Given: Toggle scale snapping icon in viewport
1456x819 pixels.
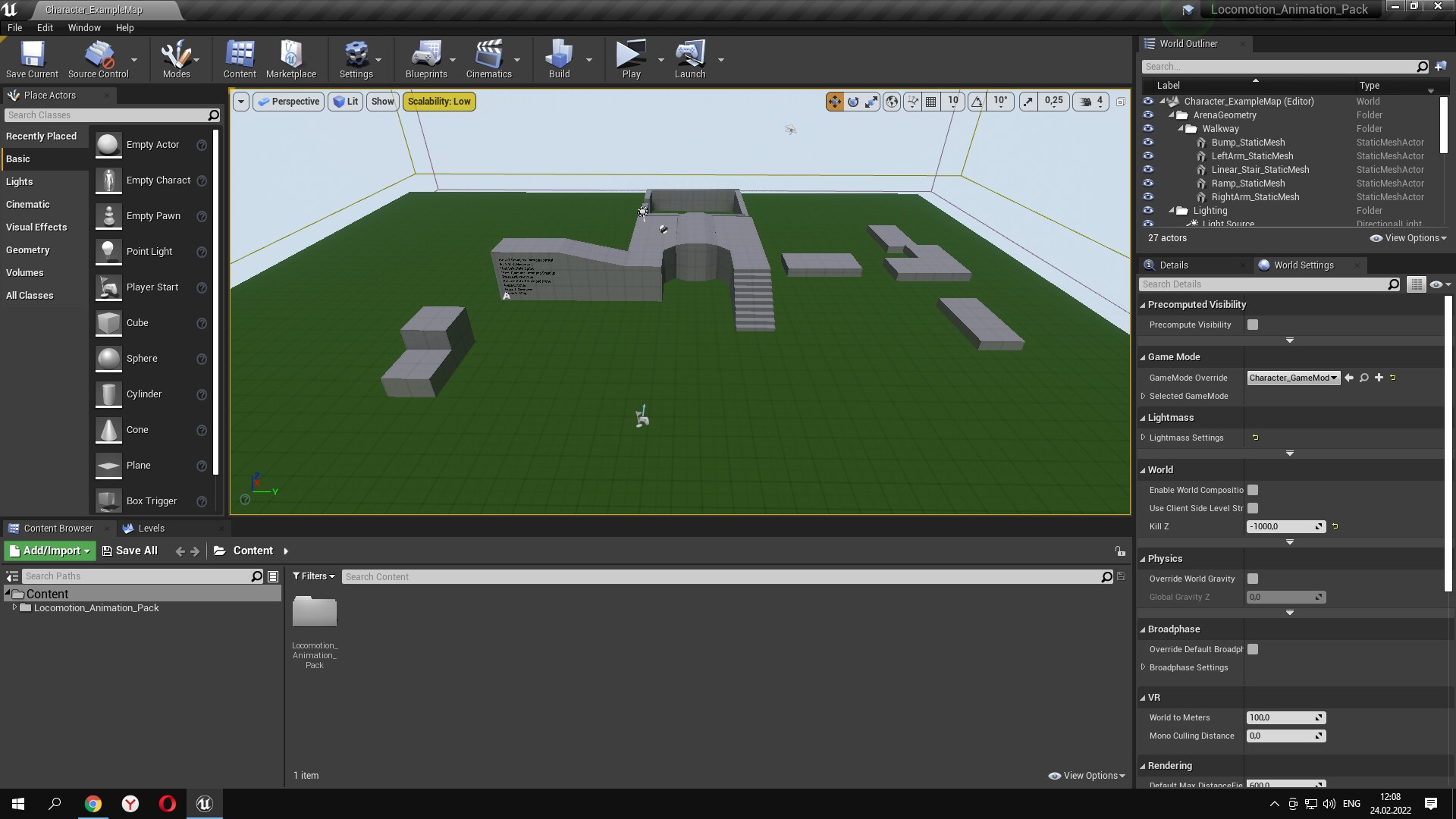Looking at the screenshot, I should click(1028, 102).
